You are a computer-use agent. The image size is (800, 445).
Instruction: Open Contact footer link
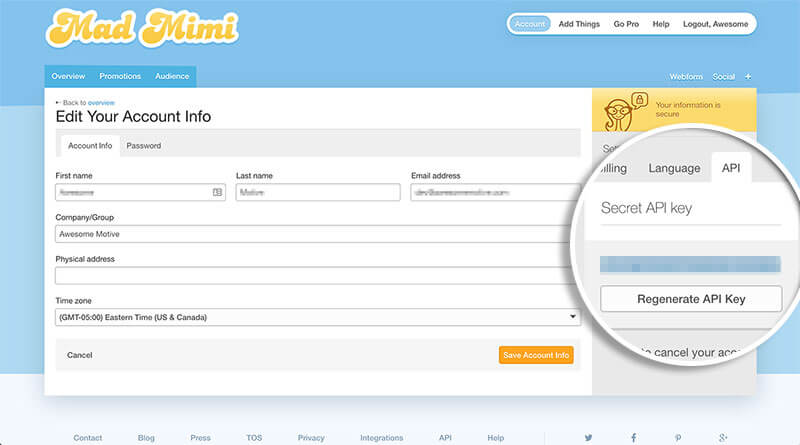(87, 437)
